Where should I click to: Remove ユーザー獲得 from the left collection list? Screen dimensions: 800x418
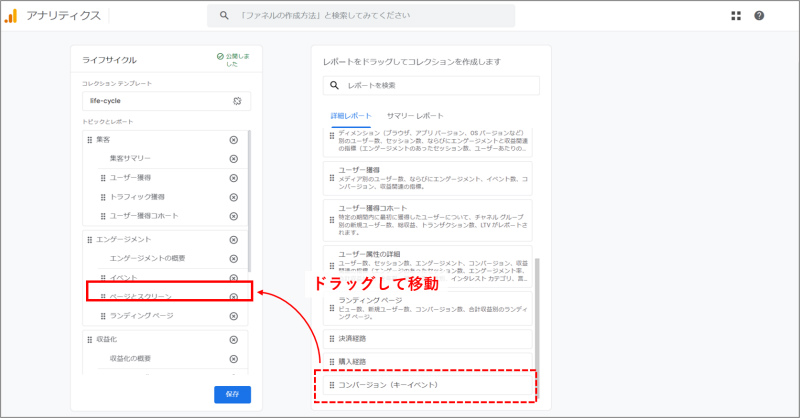pyautogui.click(x=234, y=178)
